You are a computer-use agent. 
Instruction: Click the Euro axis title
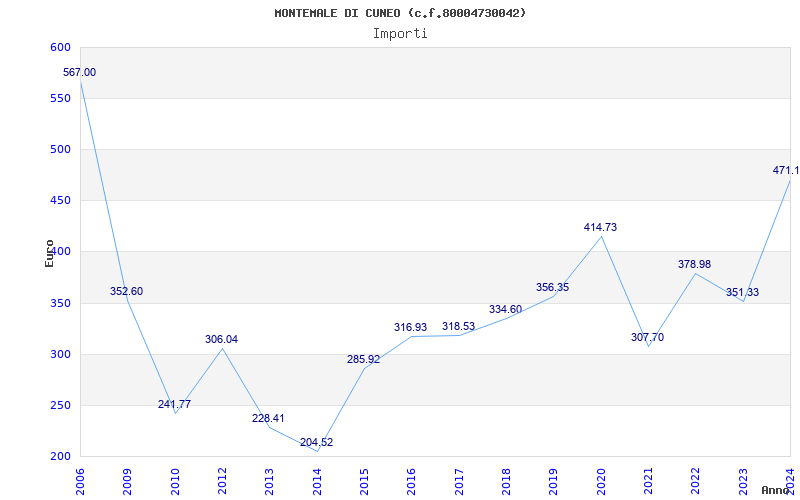[x=49, y=253]
